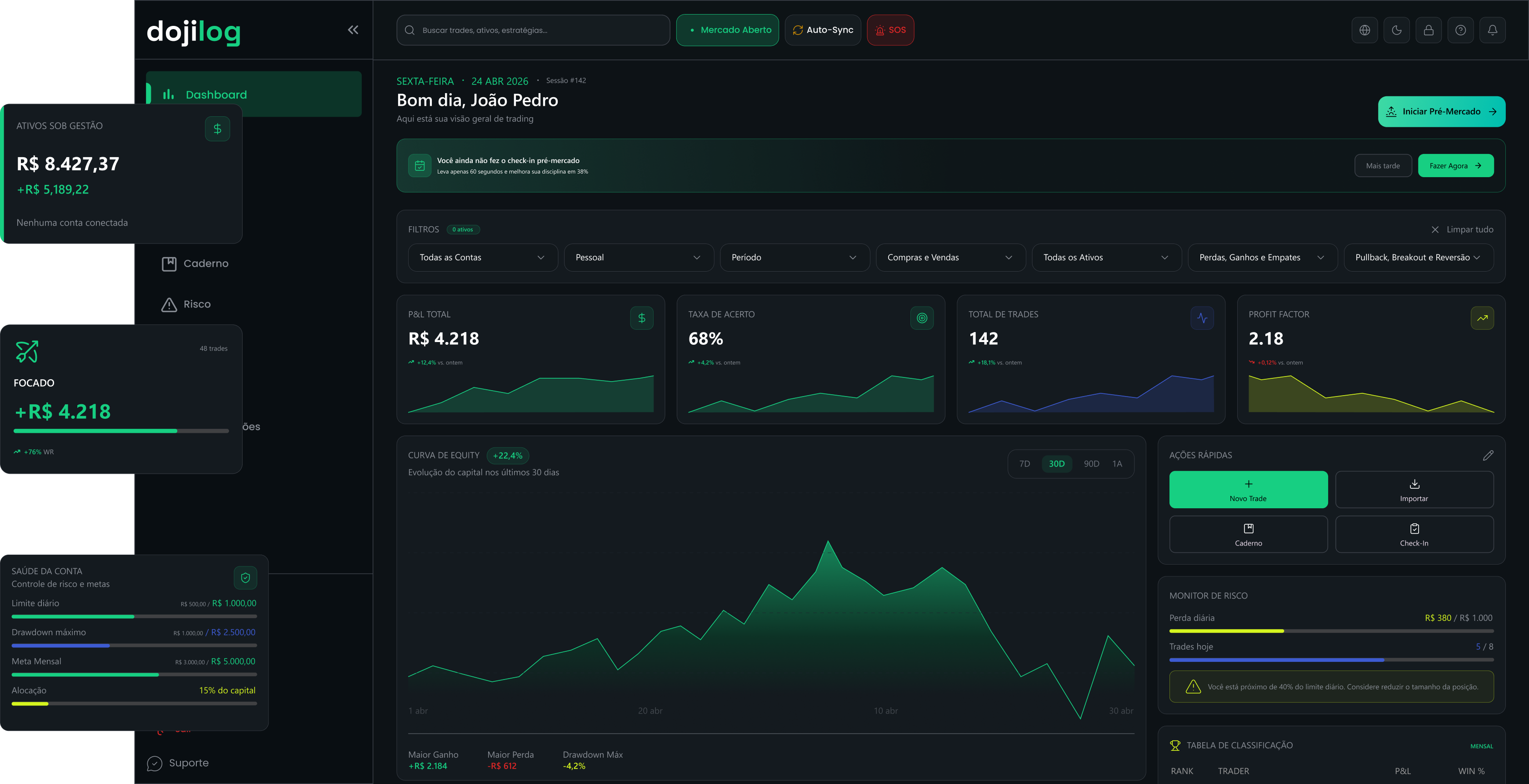Image resolution: width=1529 pixels, height=784 pixels.
Task: Click Mais tarde on check-in banner
Action: (x=1382, y=165)
